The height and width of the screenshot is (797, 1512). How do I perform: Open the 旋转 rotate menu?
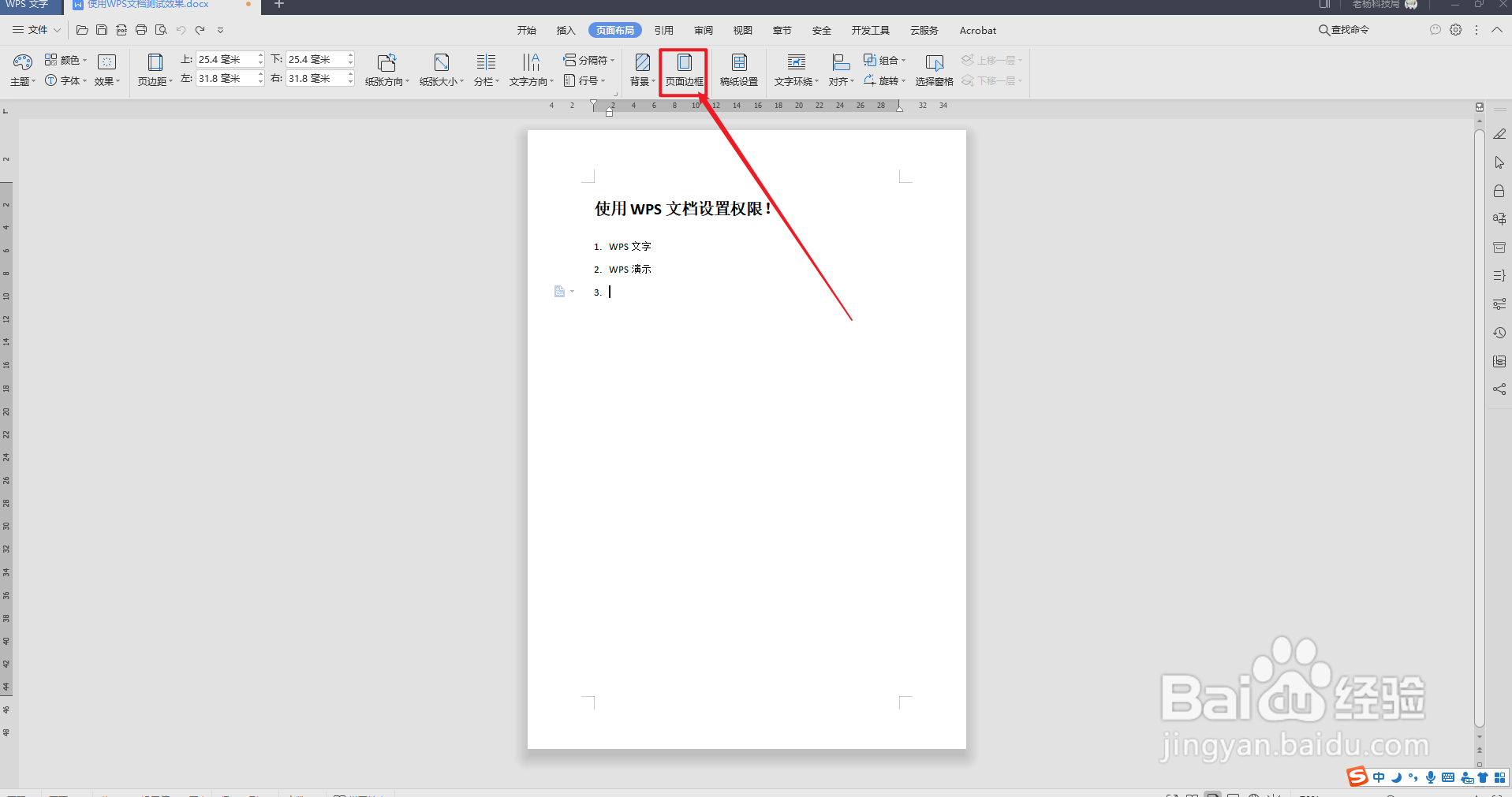885,80
